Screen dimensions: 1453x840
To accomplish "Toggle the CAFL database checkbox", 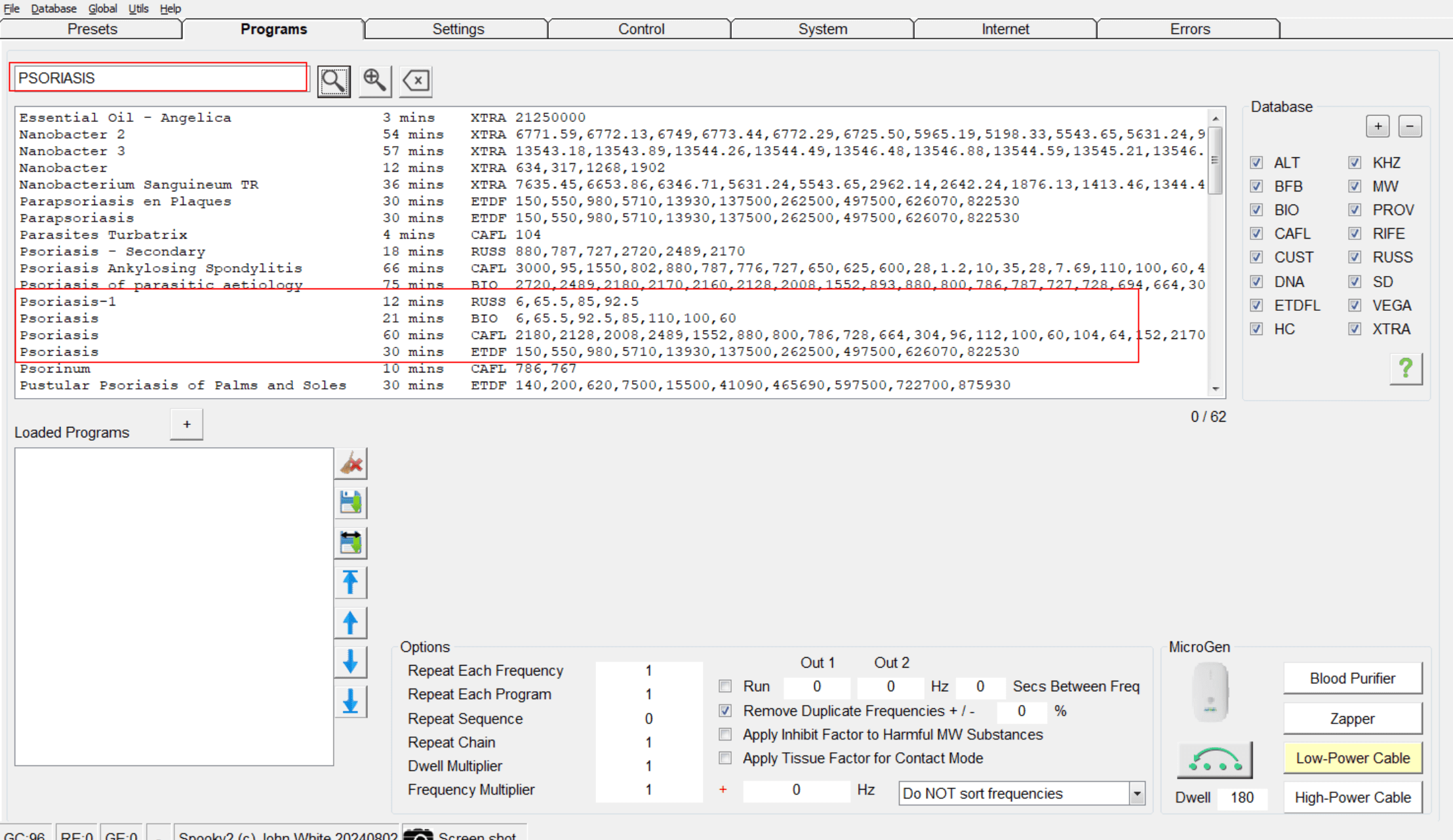I will (x=1256, y=233).
